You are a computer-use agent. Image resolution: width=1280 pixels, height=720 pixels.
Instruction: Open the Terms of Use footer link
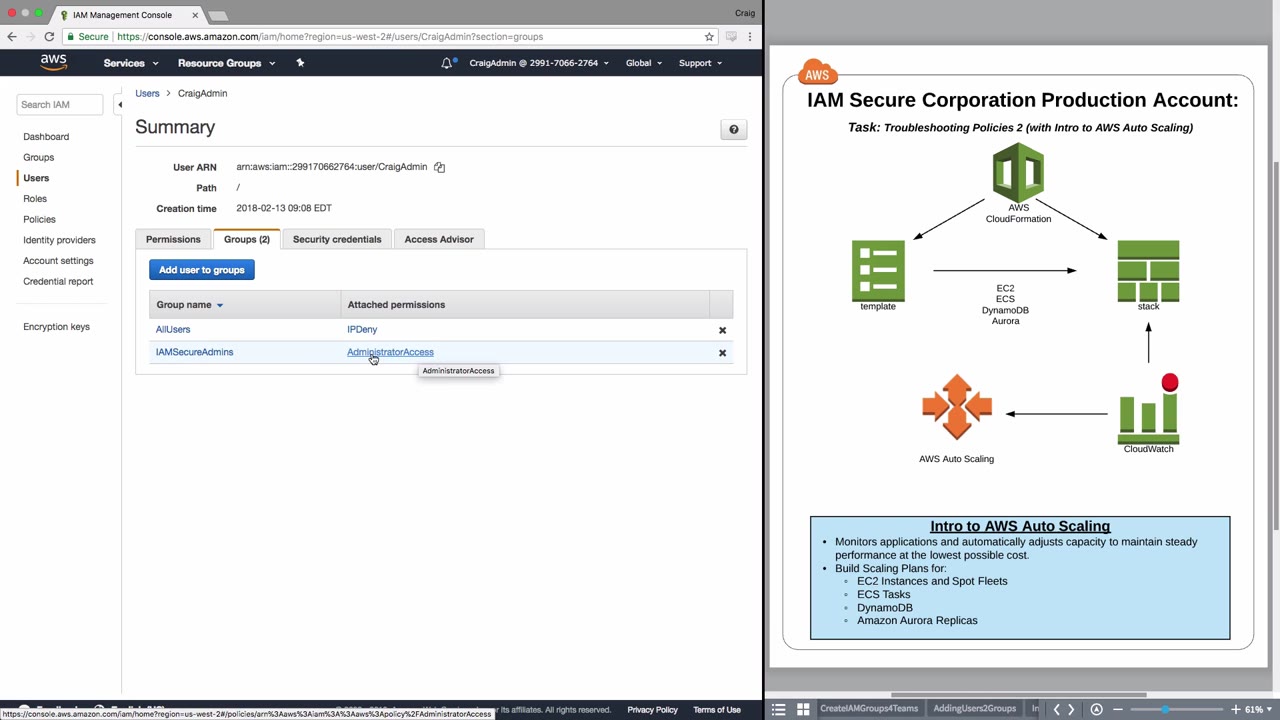point(717,710)
